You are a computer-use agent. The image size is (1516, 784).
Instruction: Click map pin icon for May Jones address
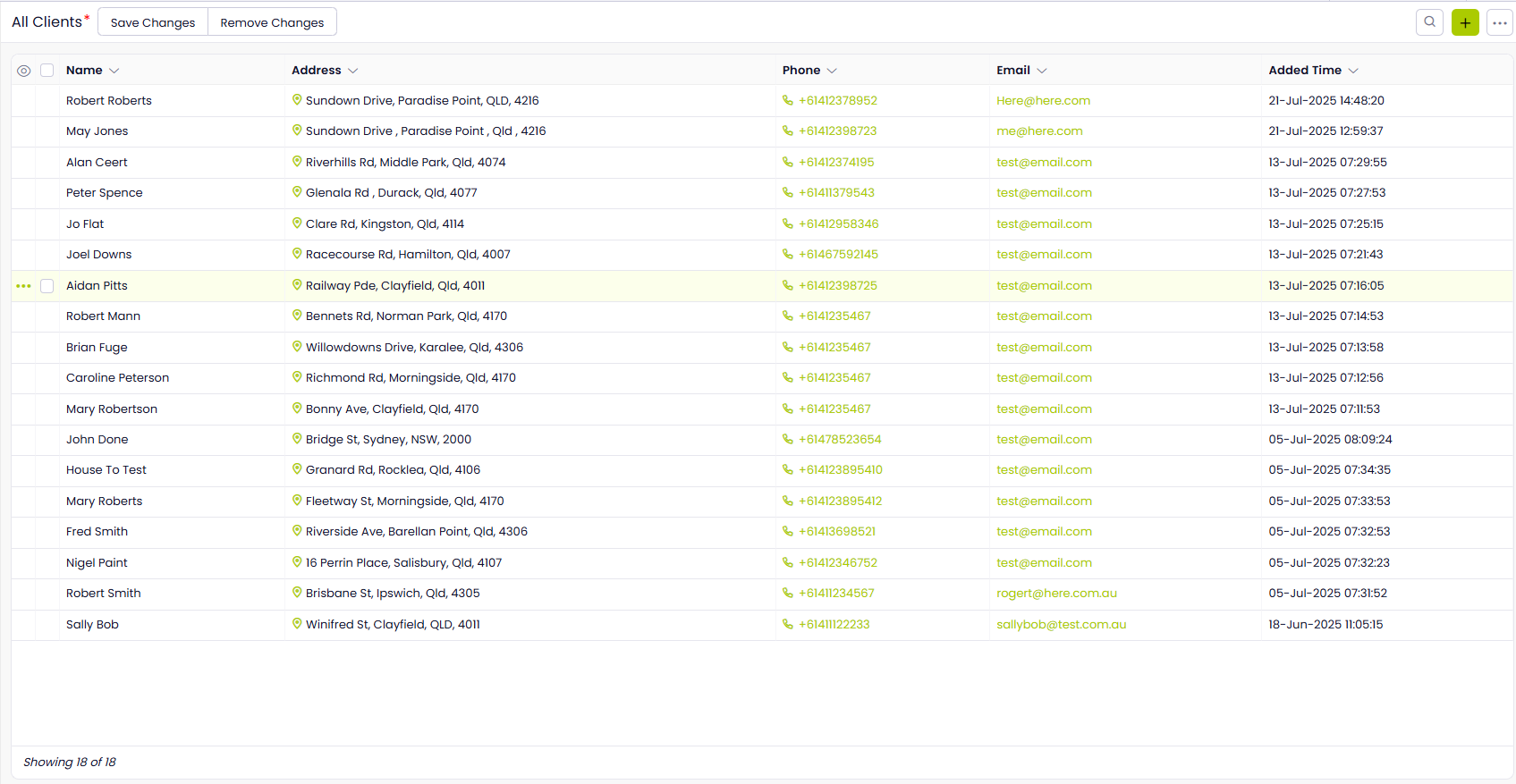297,131
